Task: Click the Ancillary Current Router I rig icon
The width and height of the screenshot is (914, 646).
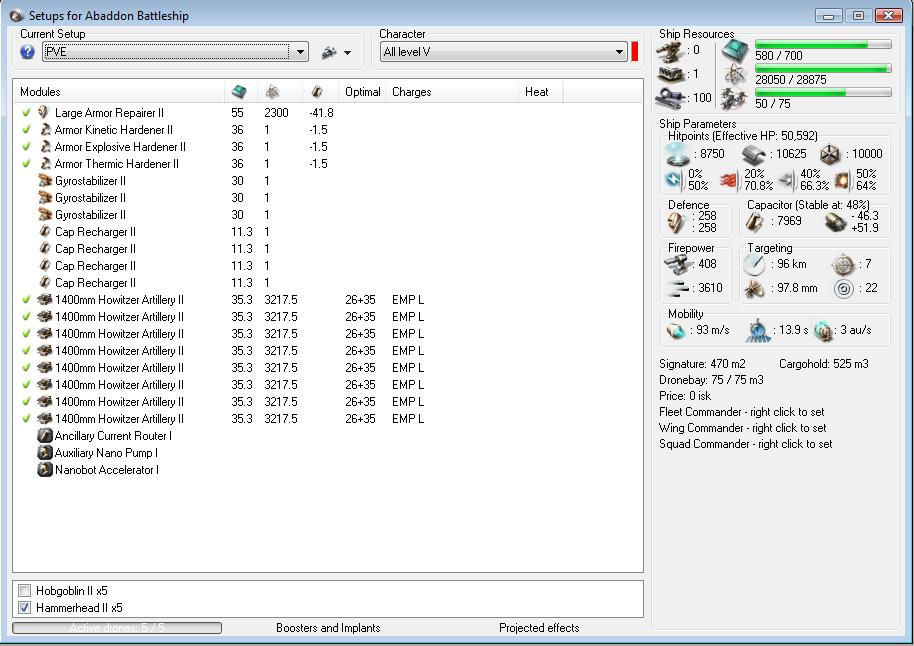Action: [x=45, y=436]
